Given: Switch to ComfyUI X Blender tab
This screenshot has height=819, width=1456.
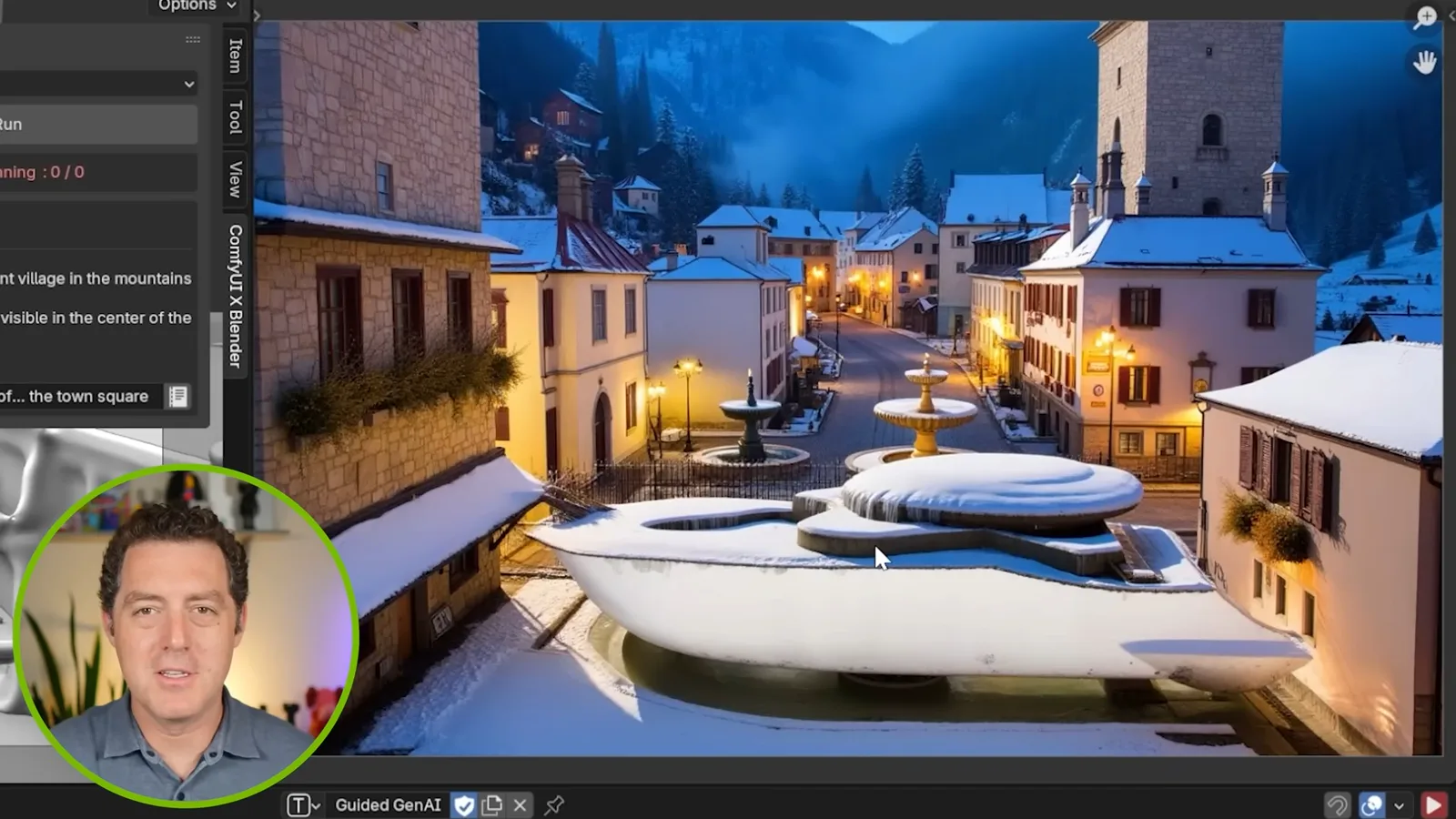Looking at the screenshot, I should [x=236, y=296].
